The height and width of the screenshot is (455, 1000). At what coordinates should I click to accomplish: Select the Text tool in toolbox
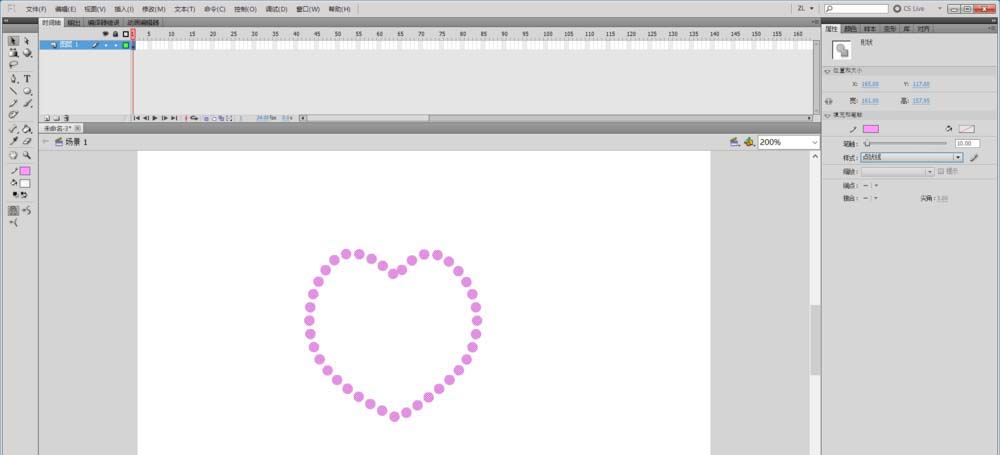click(x=27, y=78)
